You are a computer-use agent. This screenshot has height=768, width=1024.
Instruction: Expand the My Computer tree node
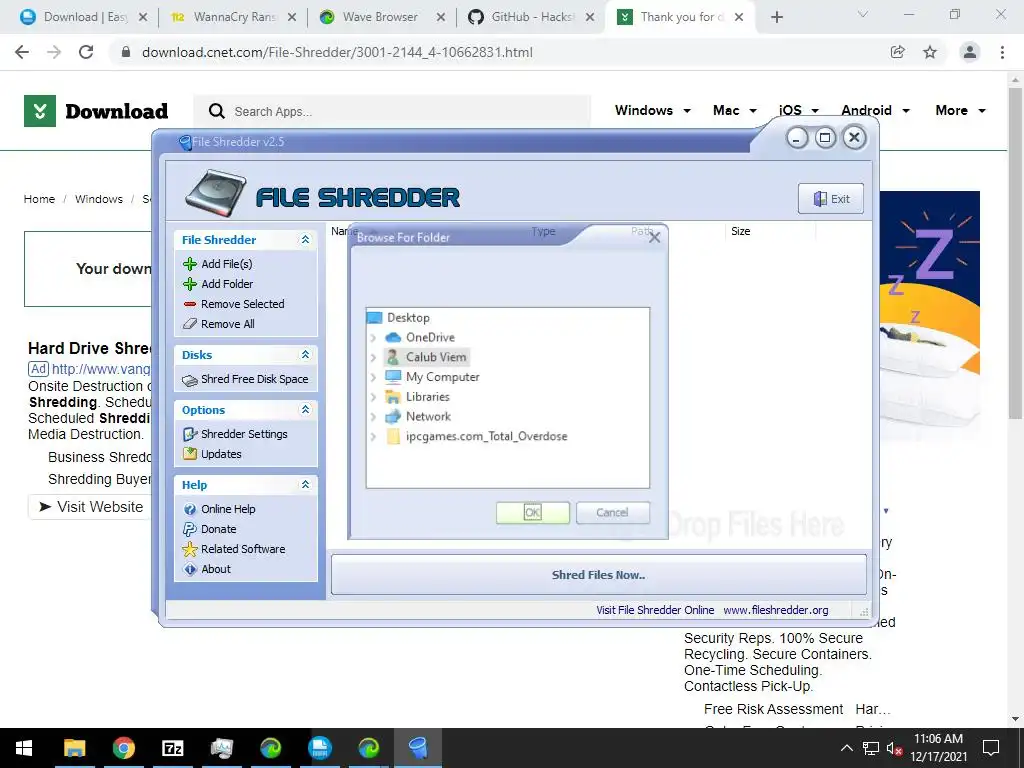point(373,377)
